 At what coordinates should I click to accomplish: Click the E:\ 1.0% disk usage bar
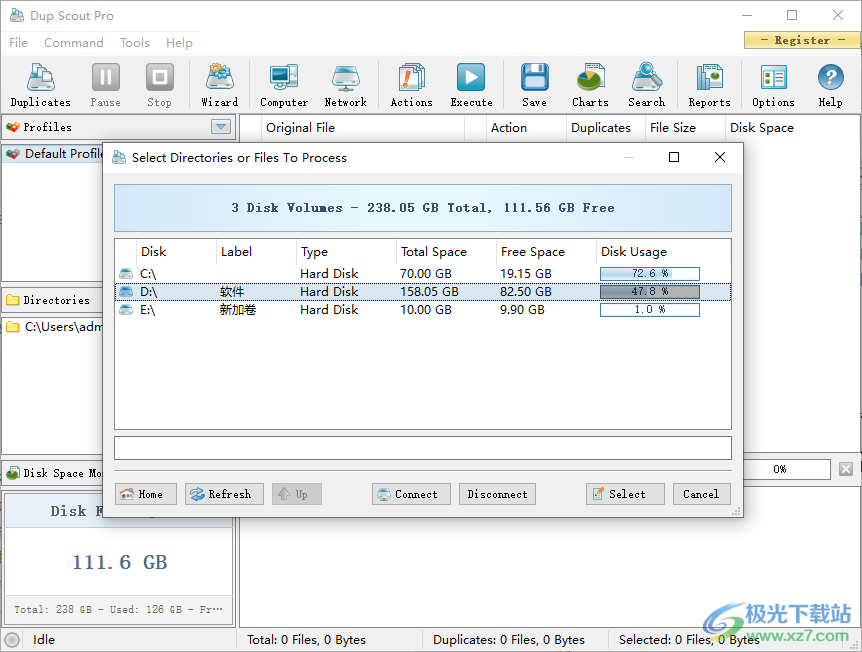click(650, 310)
